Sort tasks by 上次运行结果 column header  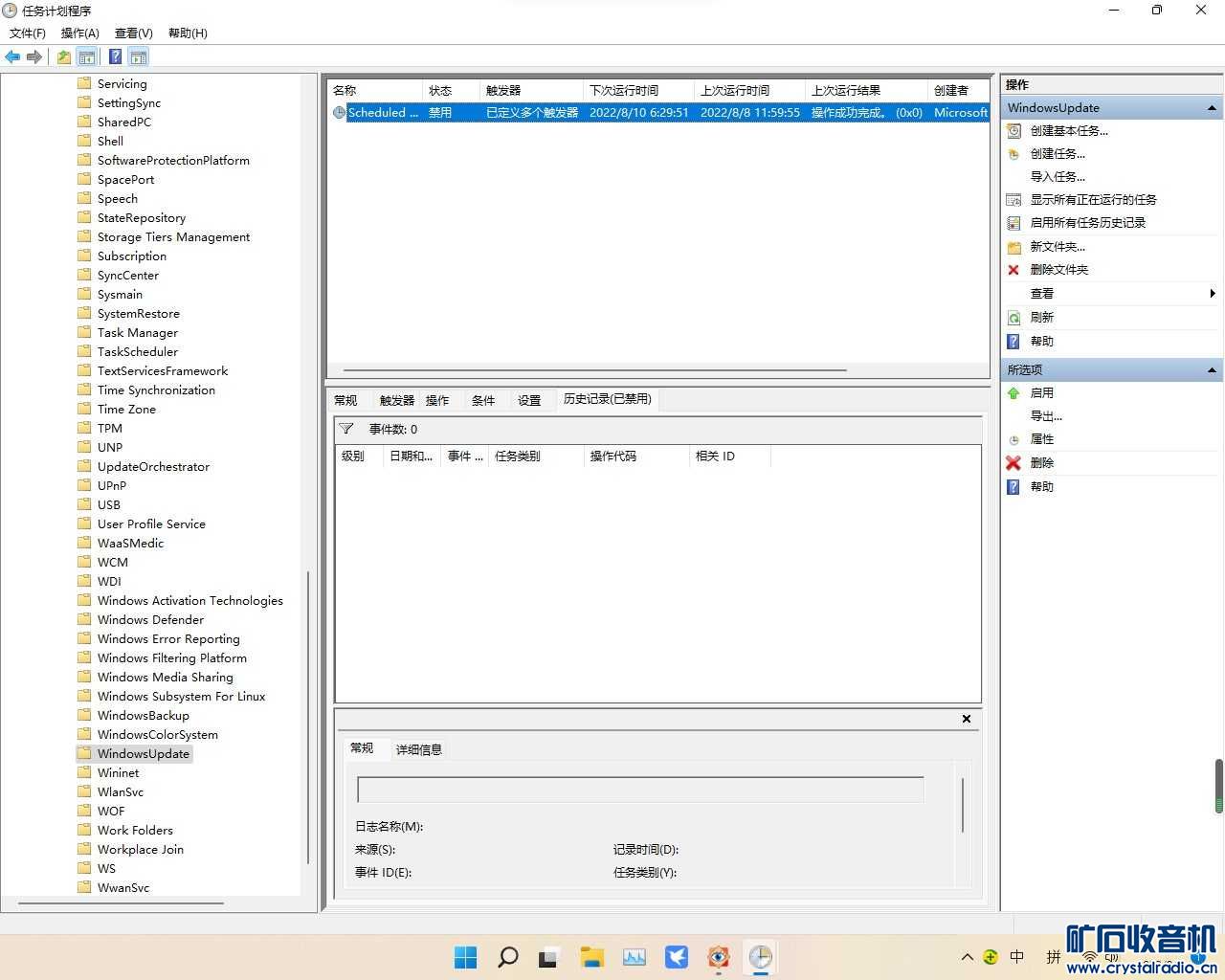(866, 90)
